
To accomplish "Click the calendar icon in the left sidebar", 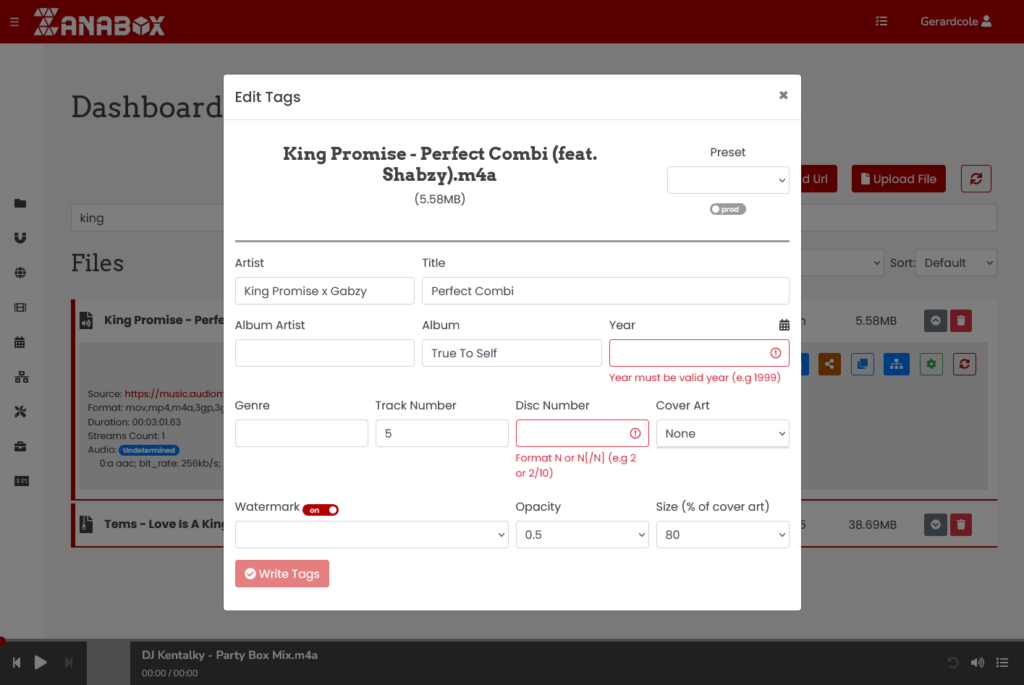I will (20, 341).
